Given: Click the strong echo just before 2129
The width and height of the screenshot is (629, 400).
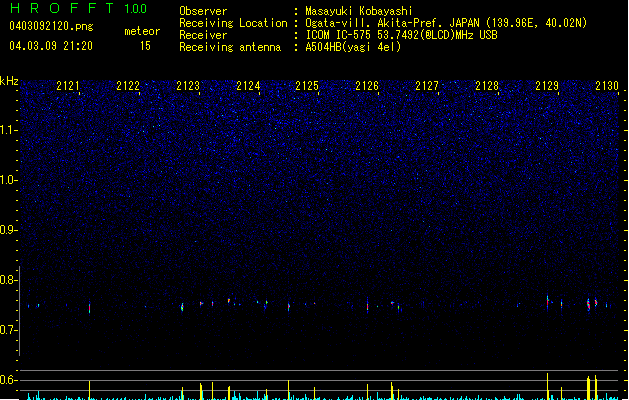Looking at the screenshot, I should [x=548, y=302].
